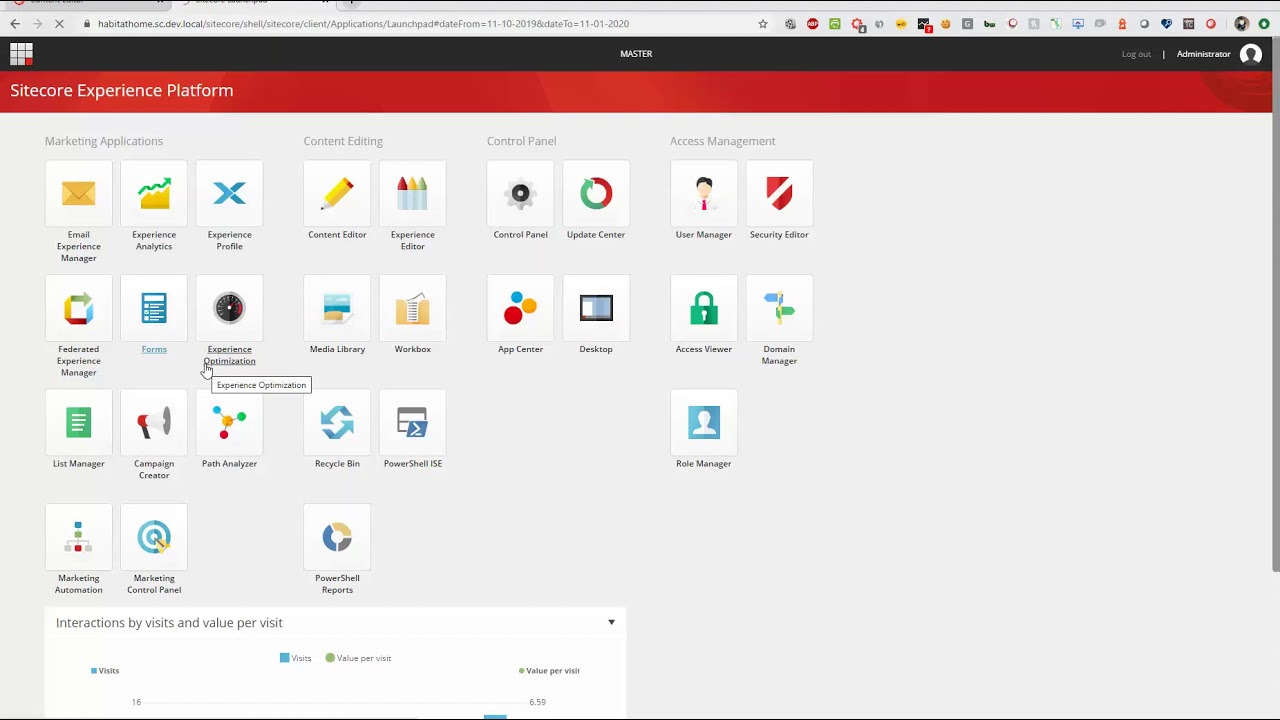Open Marketing Control Panel
Image resolution: width=1280 pixels, height=720 pixels.
[x=154, y=537]
